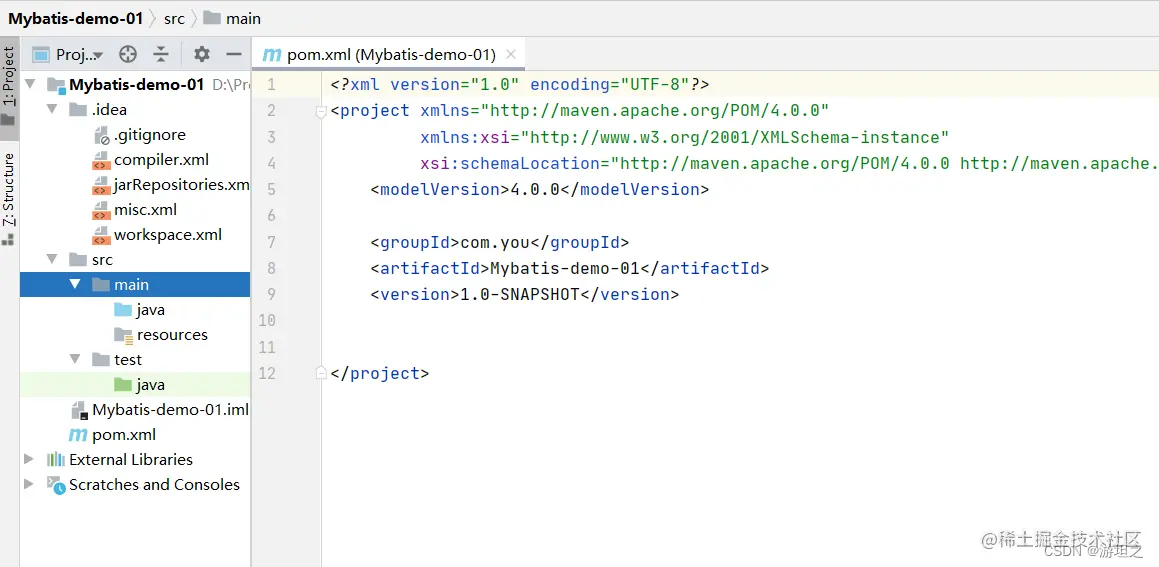Viewport: 1159px width, 567px height.
Task: Select the Mybatis-demo-01 project root
Action: pyautogui.click(x=136, y=85)
